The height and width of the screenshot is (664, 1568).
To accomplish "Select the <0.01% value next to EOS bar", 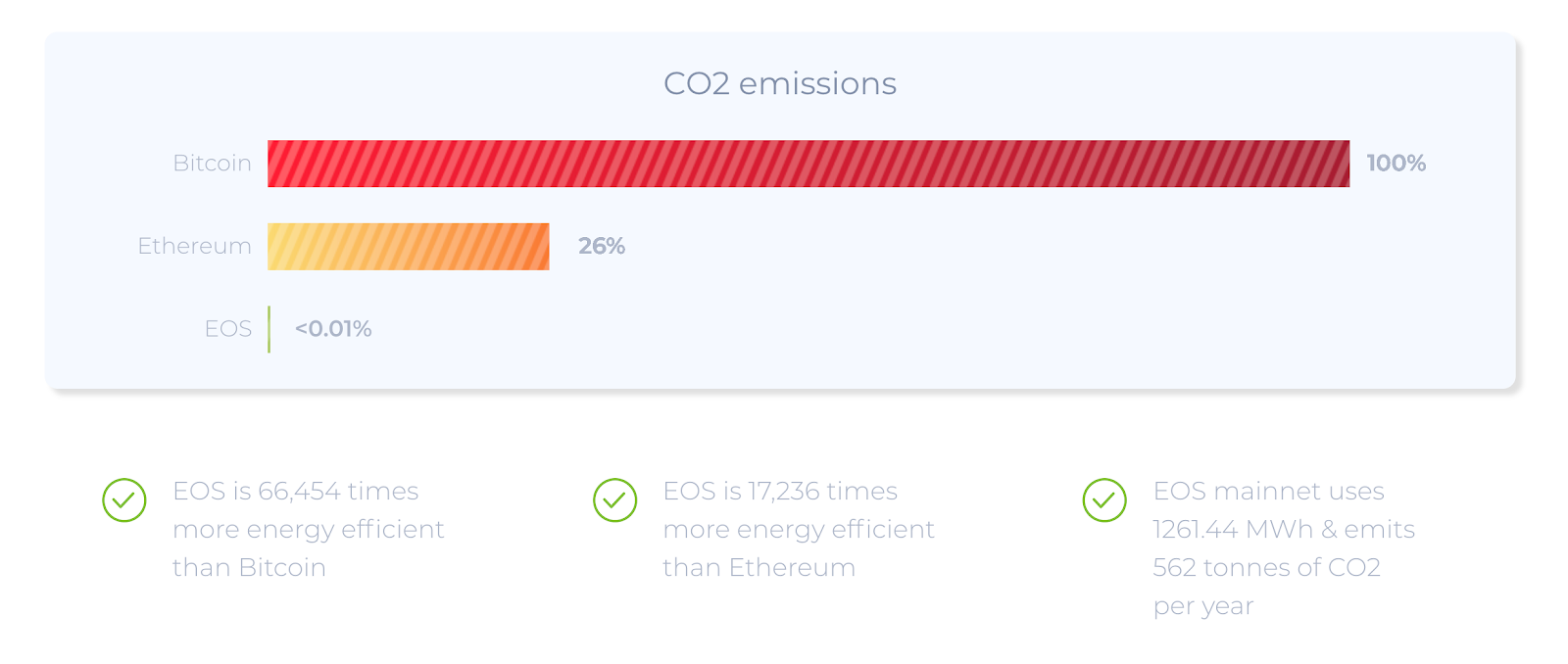I will pyautogui.click(x=333, y=329).
